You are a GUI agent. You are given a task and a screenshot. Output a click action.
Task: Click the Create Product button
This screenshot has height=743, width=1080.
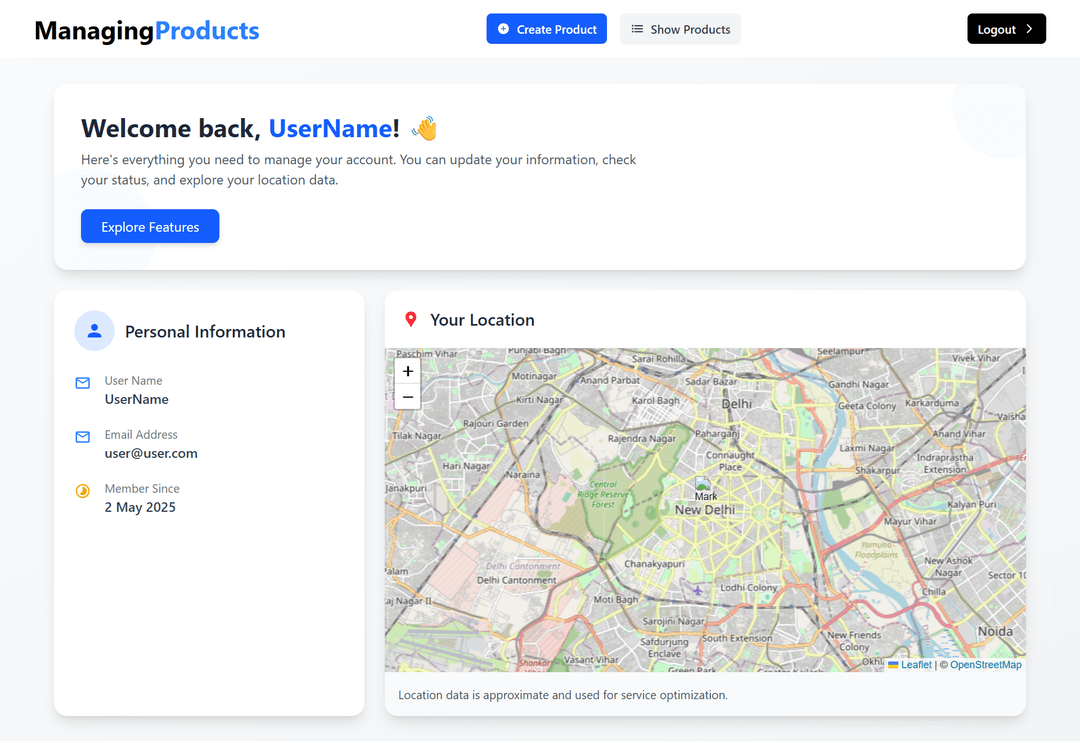pos(546,29)
